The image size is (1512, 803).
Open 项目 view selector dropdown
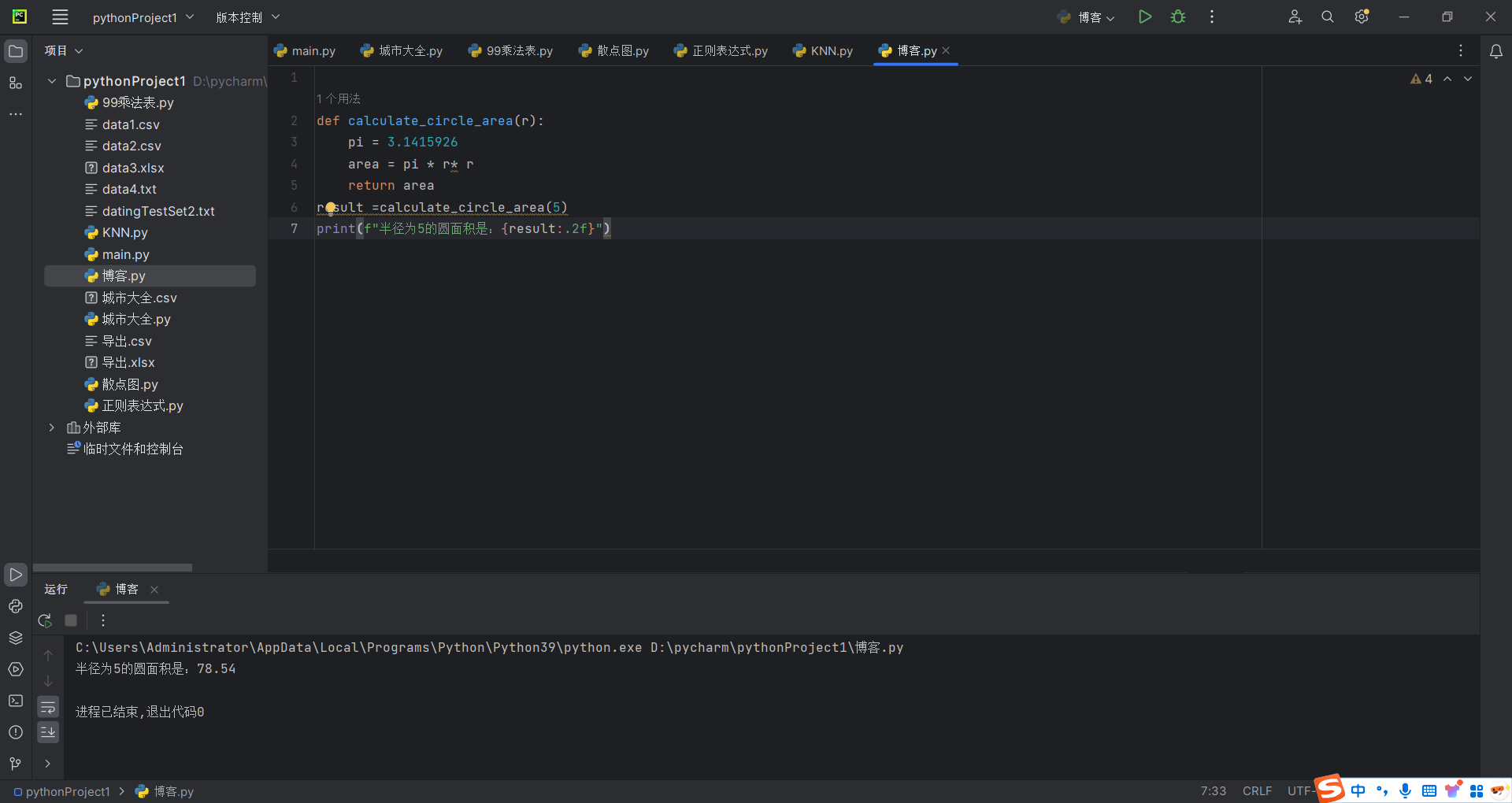63,50
